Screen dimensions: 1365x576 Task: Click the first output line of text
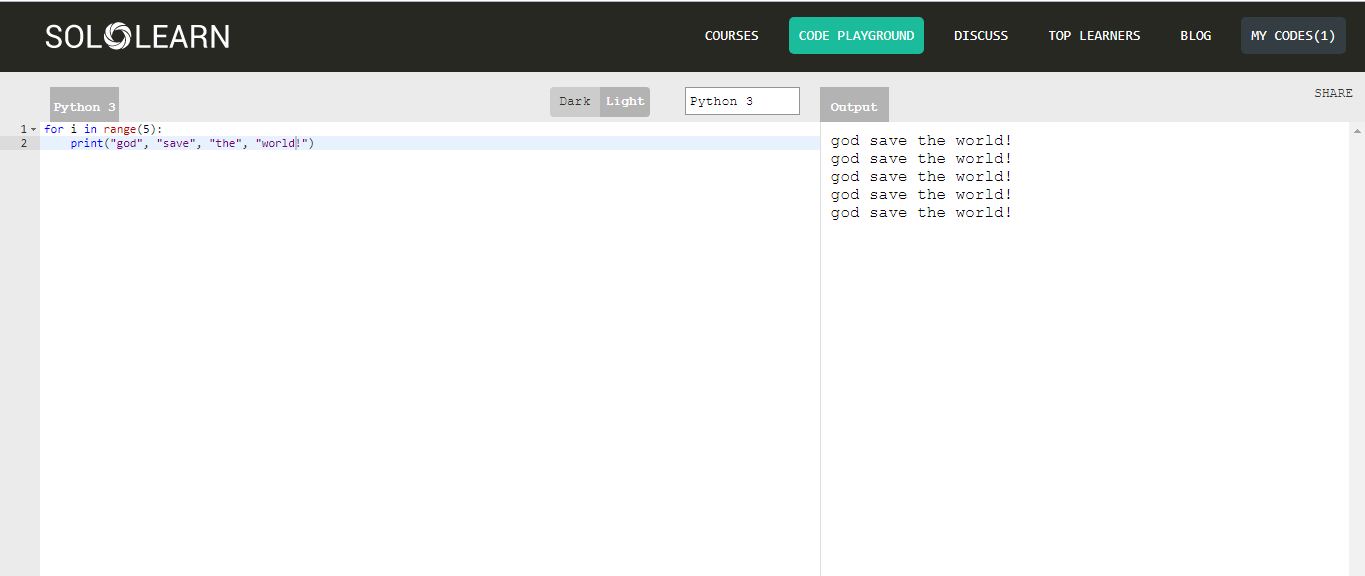(x=920, y=140)
